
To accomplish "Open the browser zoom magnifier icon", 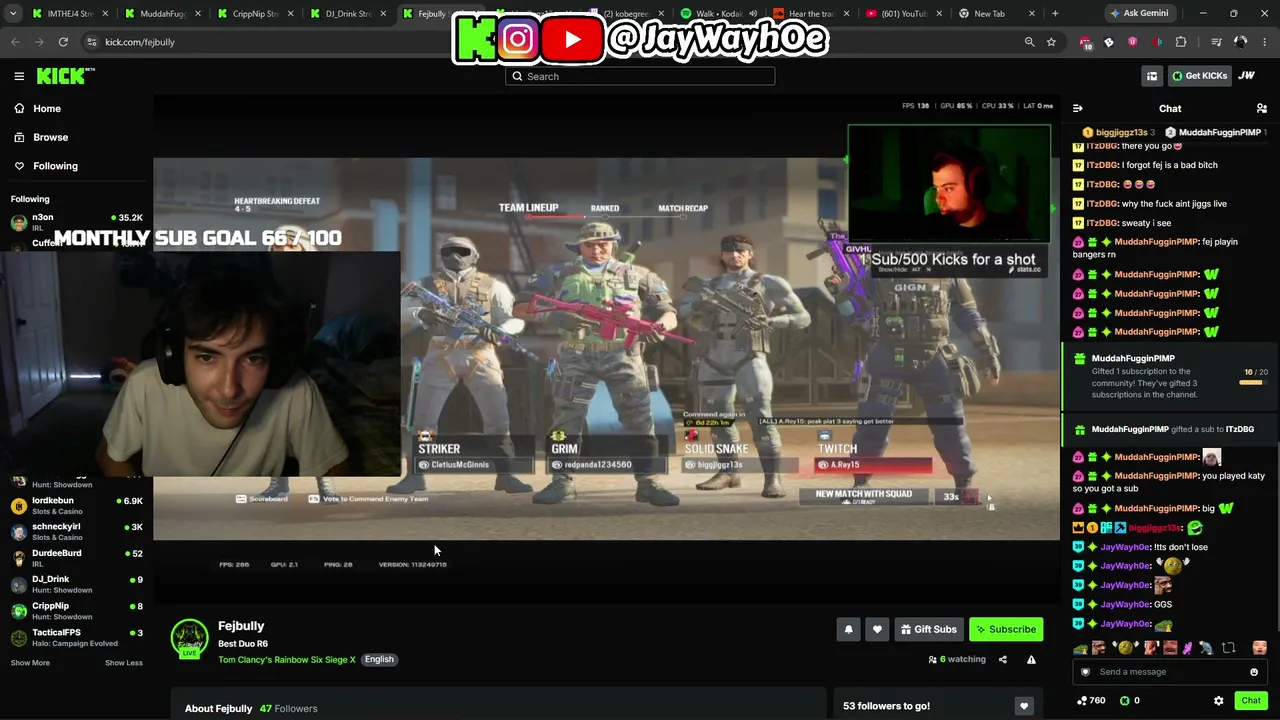I will tap(1029, 42).
